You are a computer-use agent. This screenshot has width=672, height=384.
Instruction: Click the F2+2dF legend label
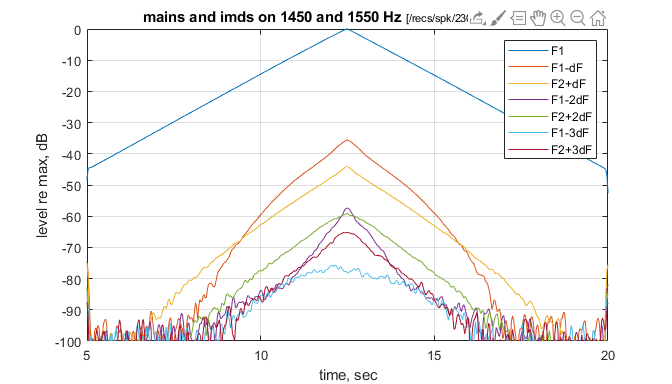[x=571, y=117]
